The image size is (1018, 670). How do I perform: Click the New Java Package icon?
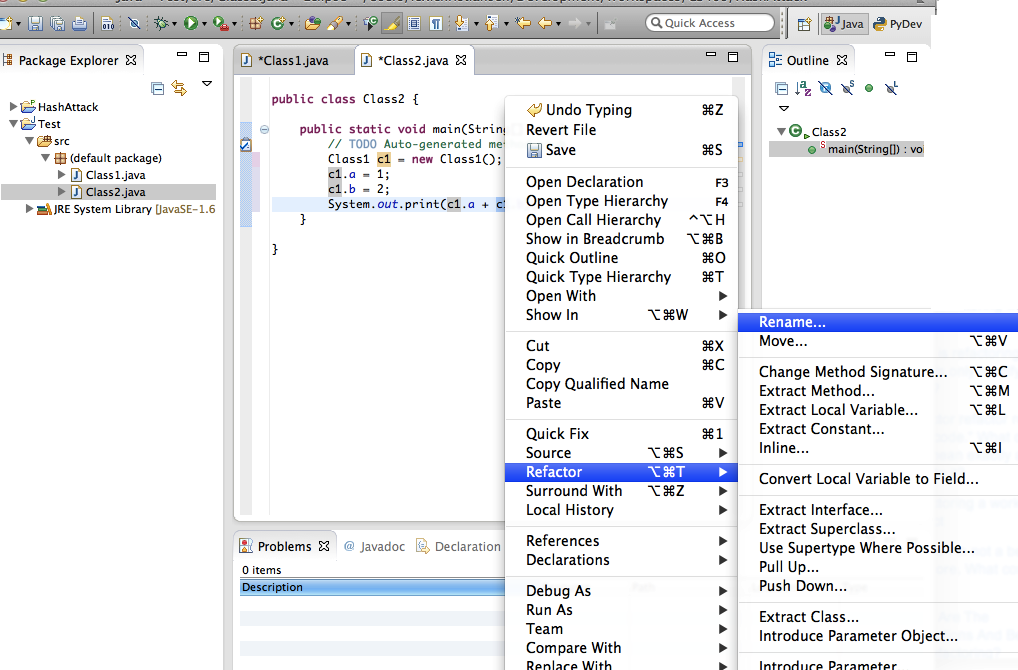coord(256,24)
